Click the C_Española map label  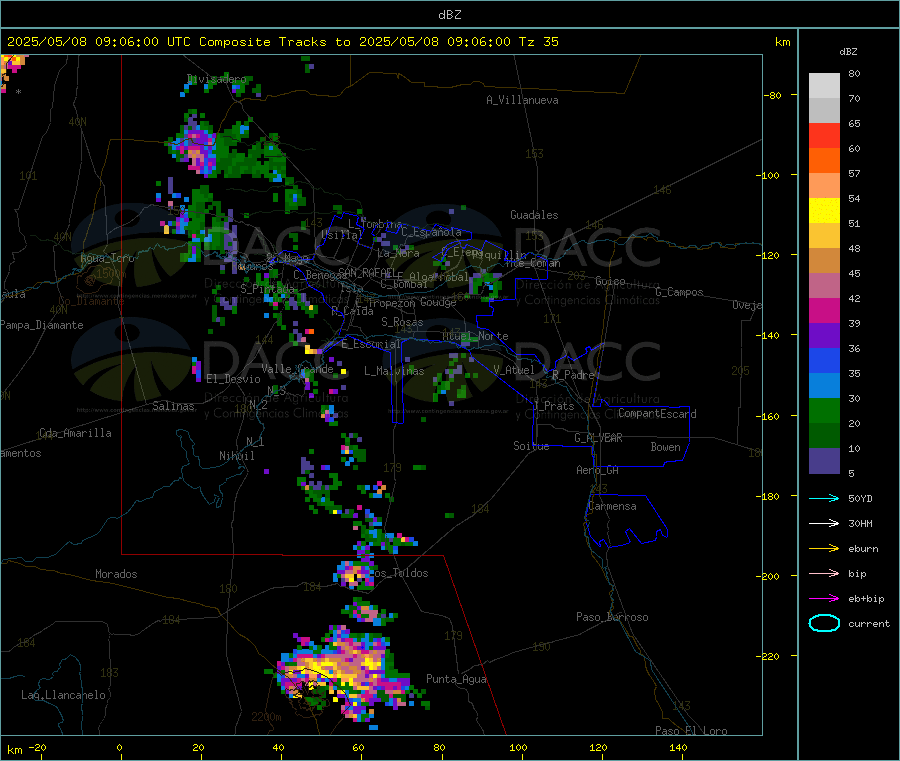431,232
